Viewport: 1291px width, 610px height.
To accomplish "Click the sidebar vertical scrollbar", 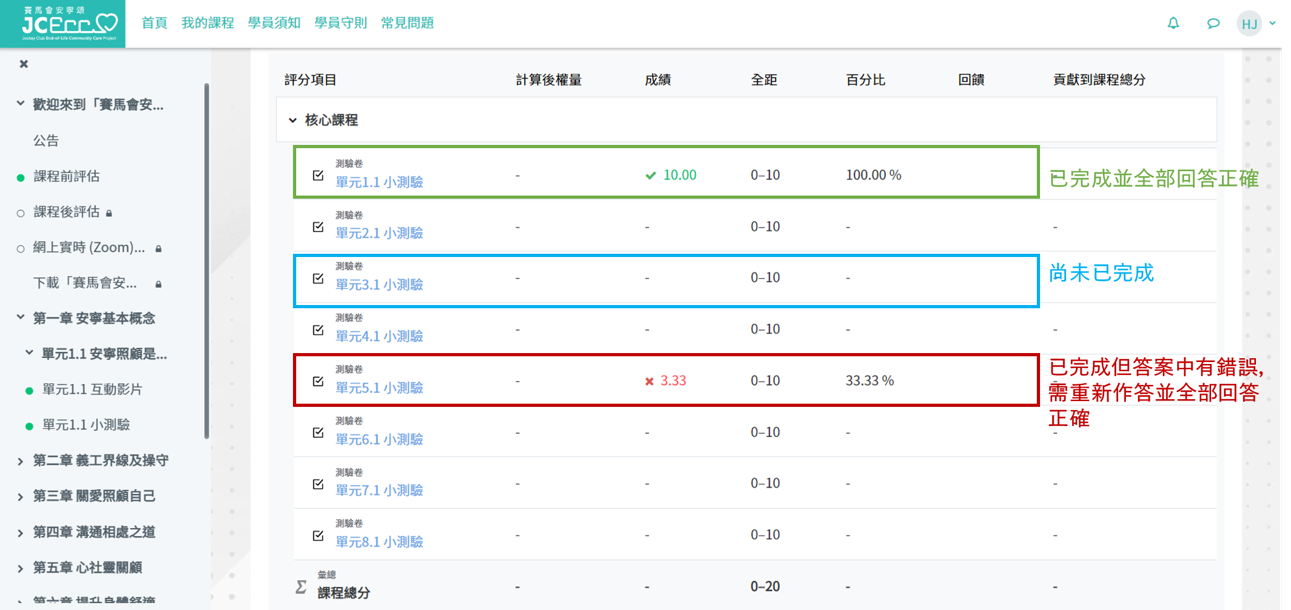I will (207, 260).
